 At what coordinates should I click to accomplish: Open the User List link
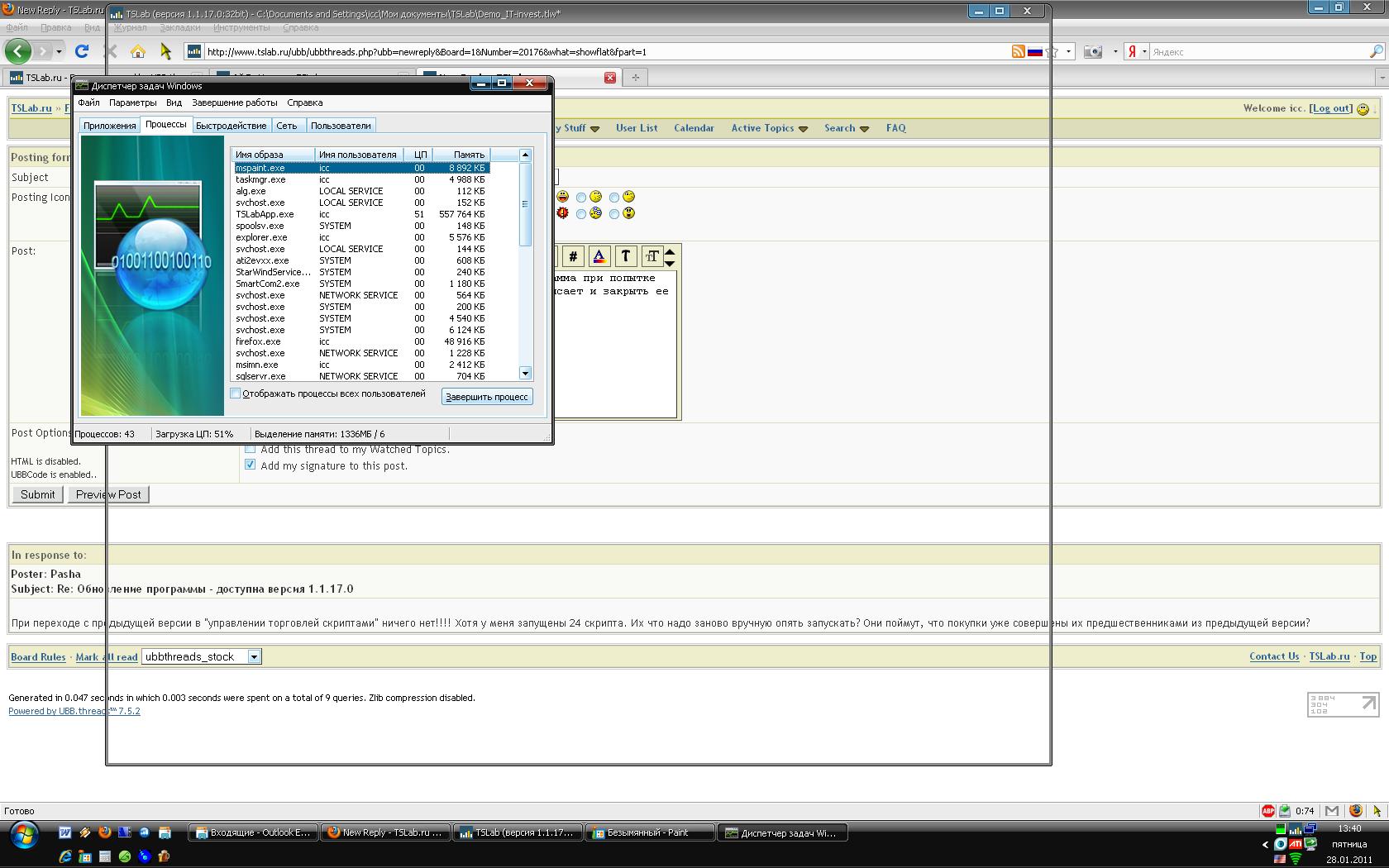coord(637,128)
